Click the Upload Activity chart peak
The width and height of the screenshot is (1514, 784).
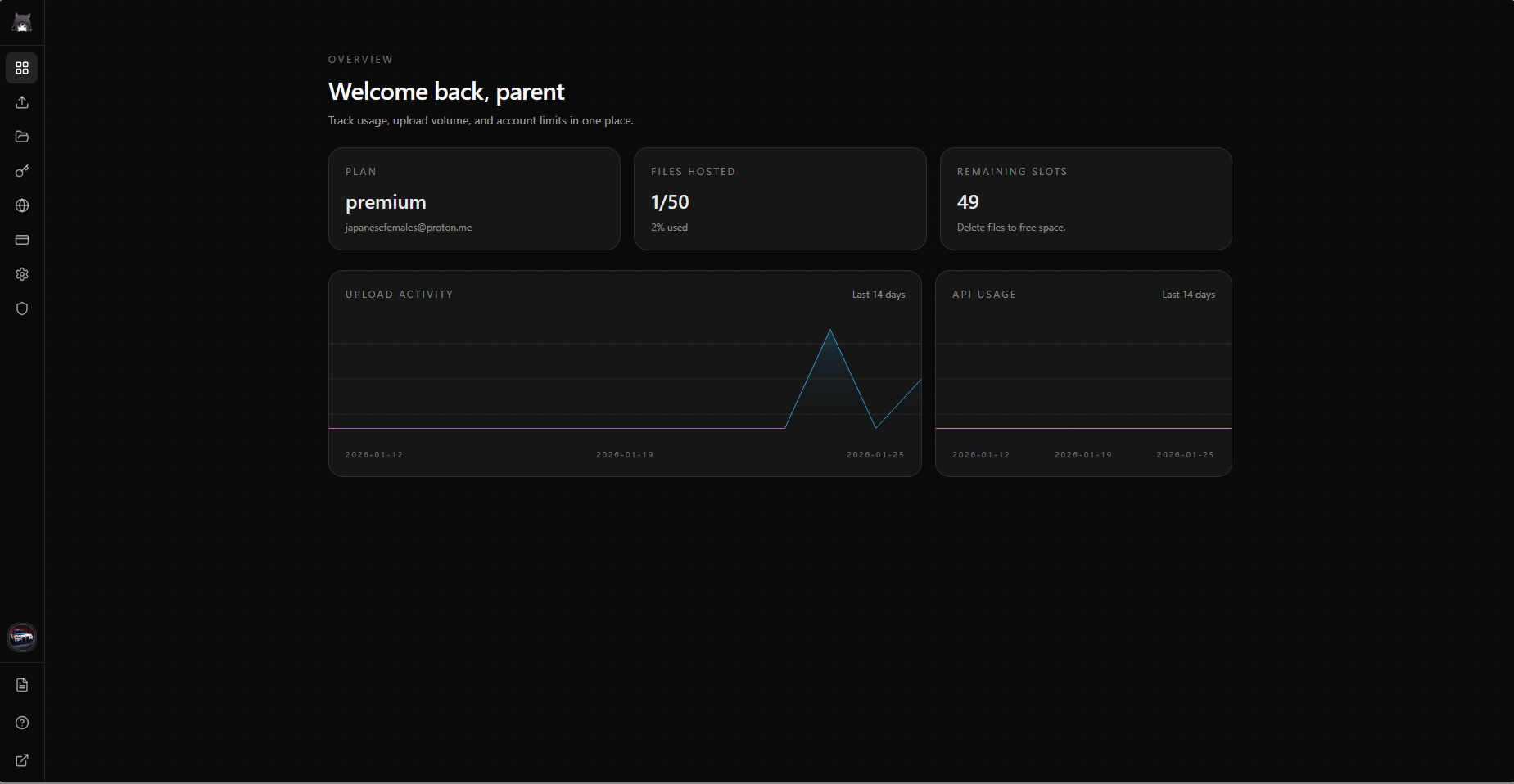[830, 331]
